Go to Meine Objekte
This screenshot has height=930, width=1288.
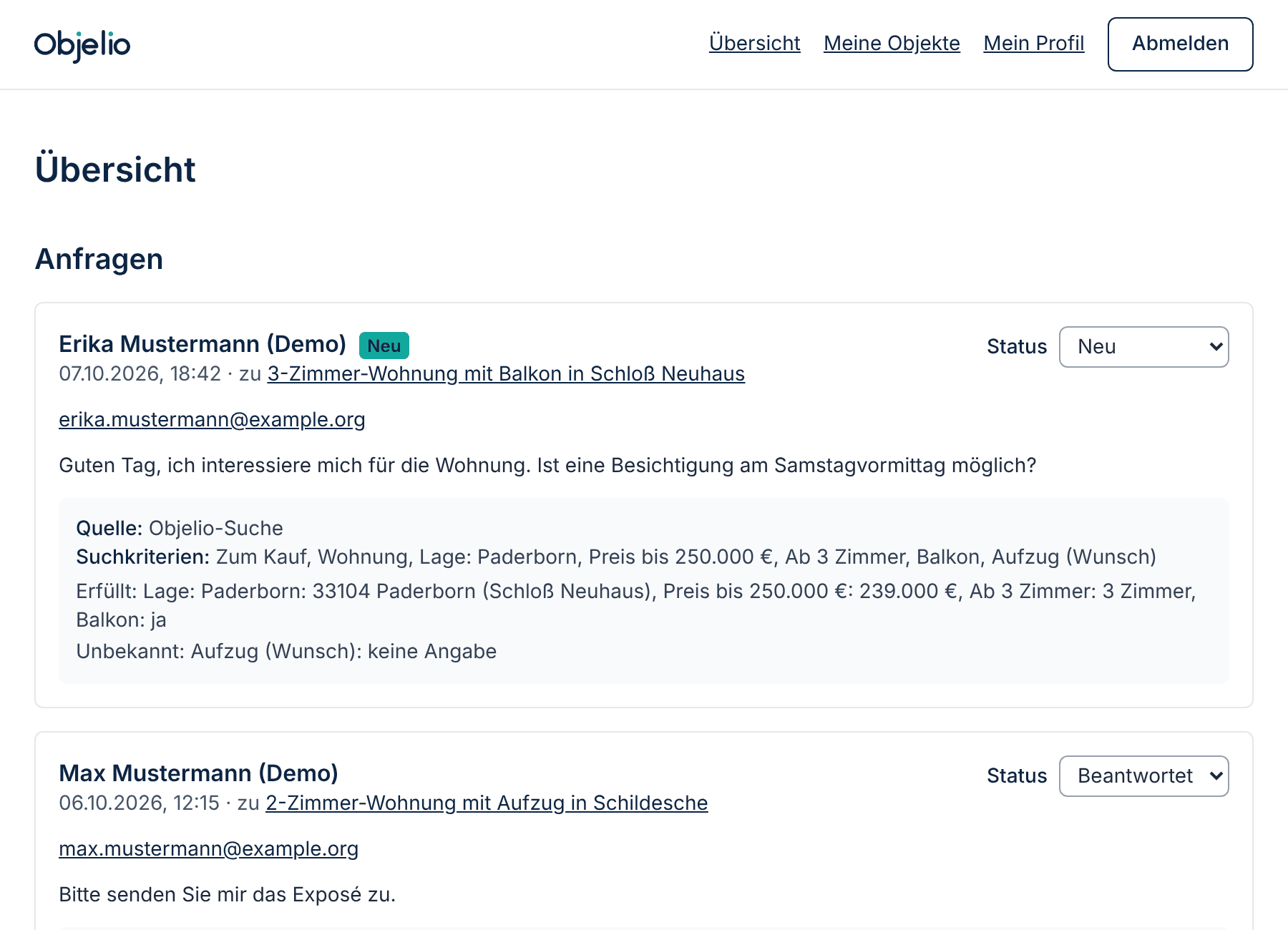point(892,44)
